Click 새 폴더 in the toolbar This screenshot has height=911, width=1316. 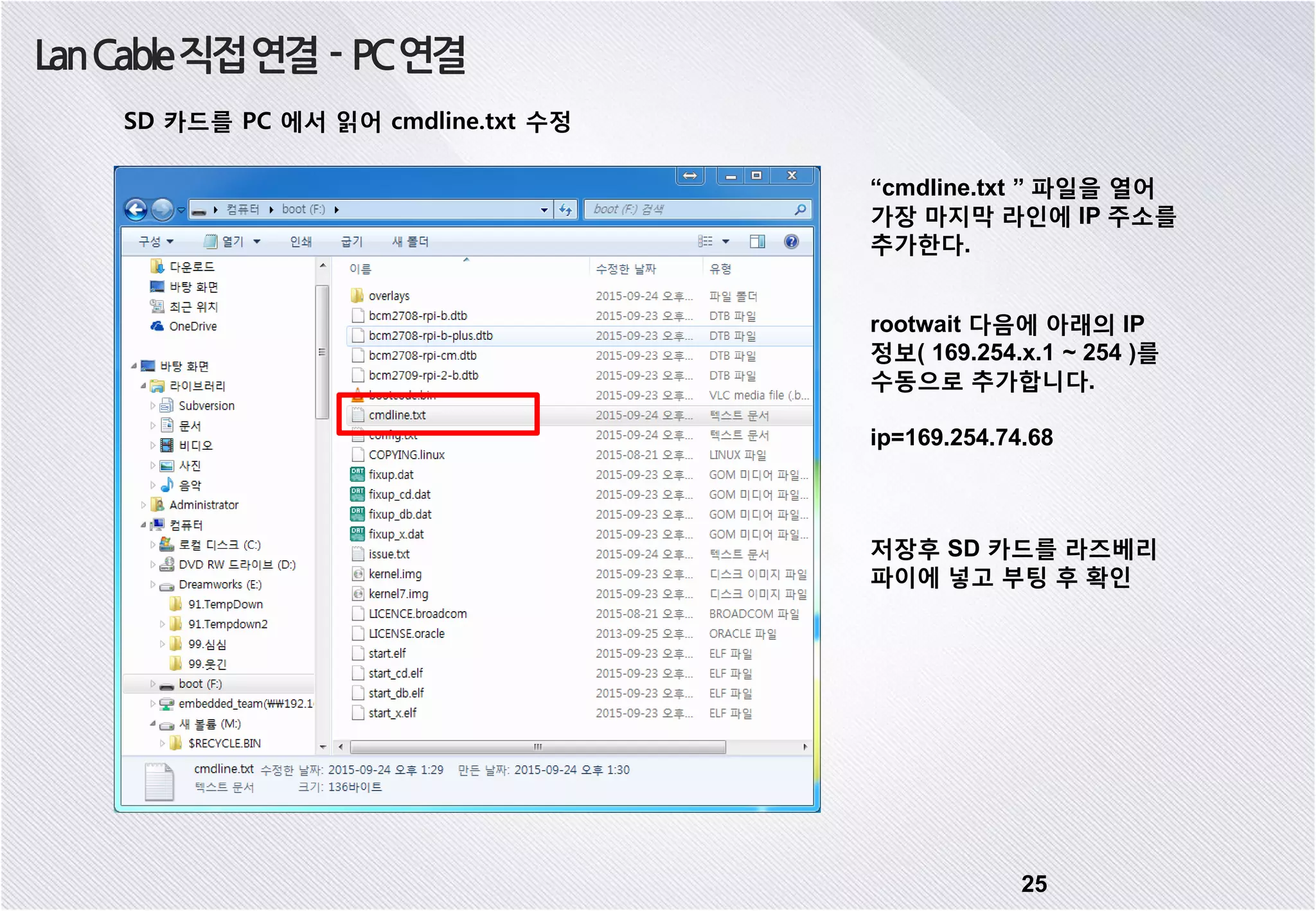click(411, 242)
